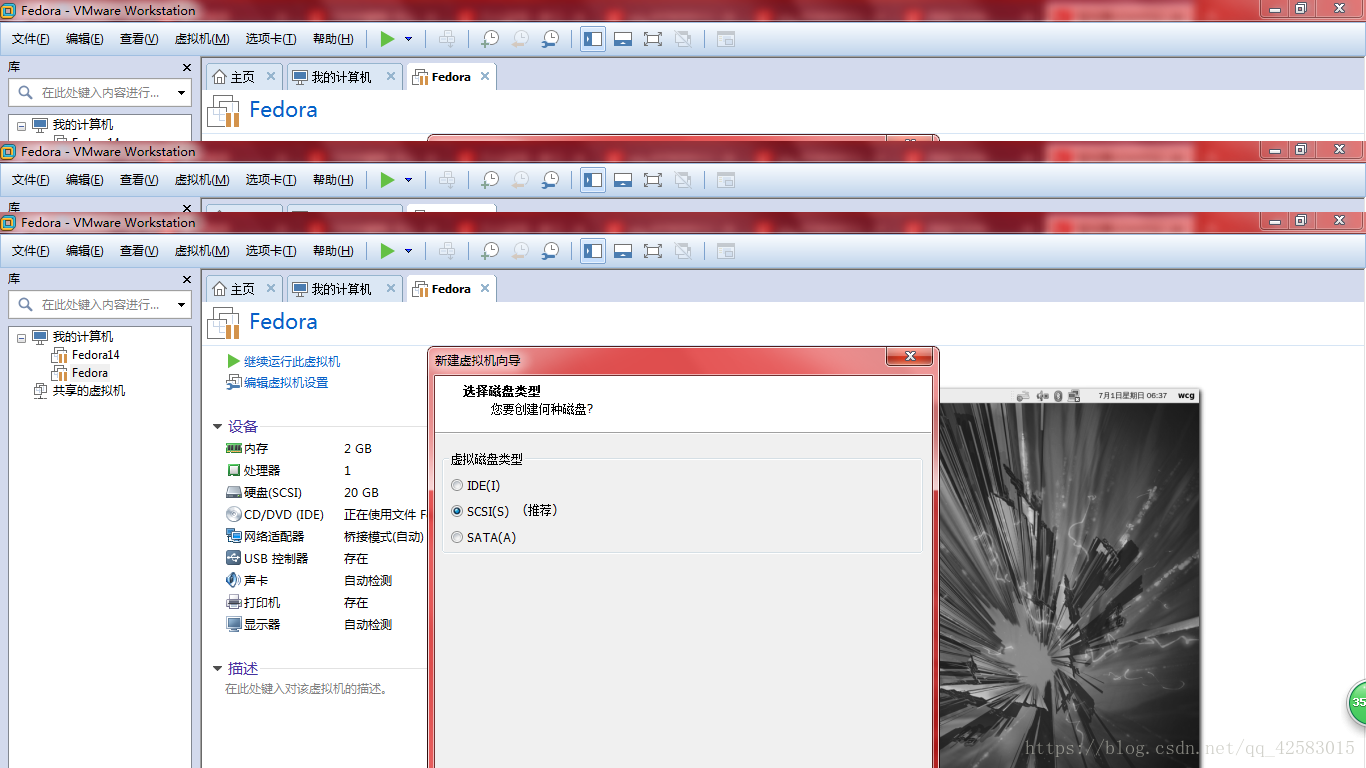Open search dropdown in bottom window library
The height and width of the screenshot is (768, 1366).
pyautogui.click(x=181, y=305)
